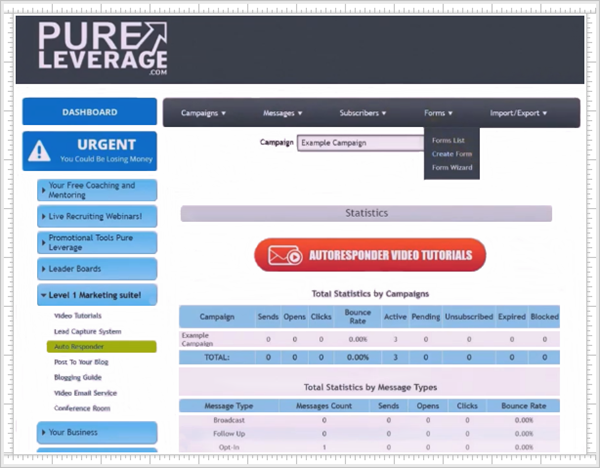Open Autoresponder Video Tutorials
The width and height of the screenshot is (600, 468).
click(x=370, y=255)
